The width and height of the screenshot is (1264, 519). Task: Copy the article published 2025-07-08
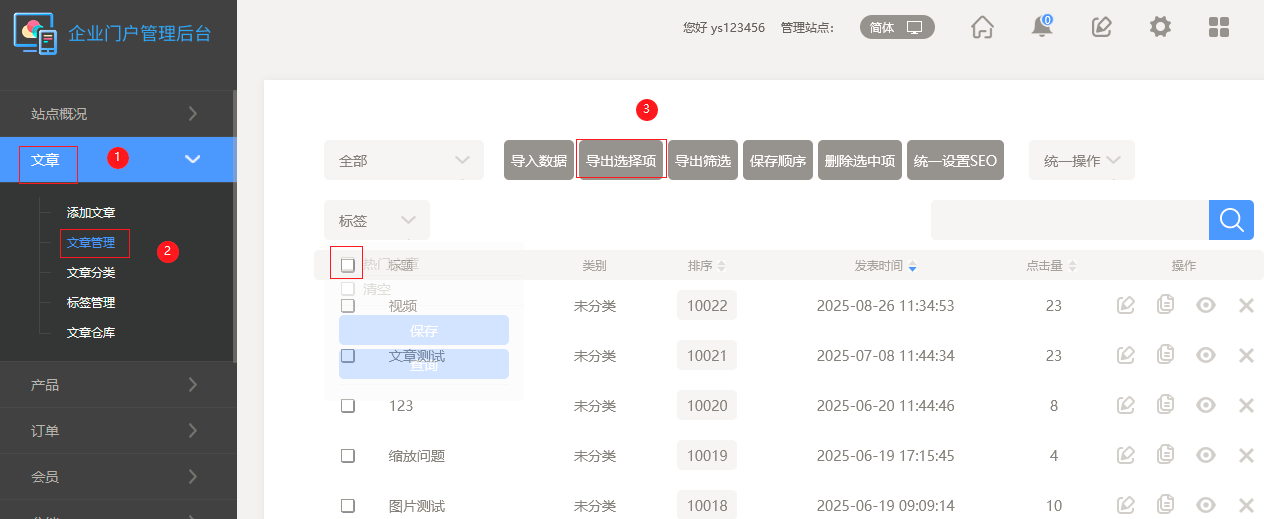tap(1166, 355)
